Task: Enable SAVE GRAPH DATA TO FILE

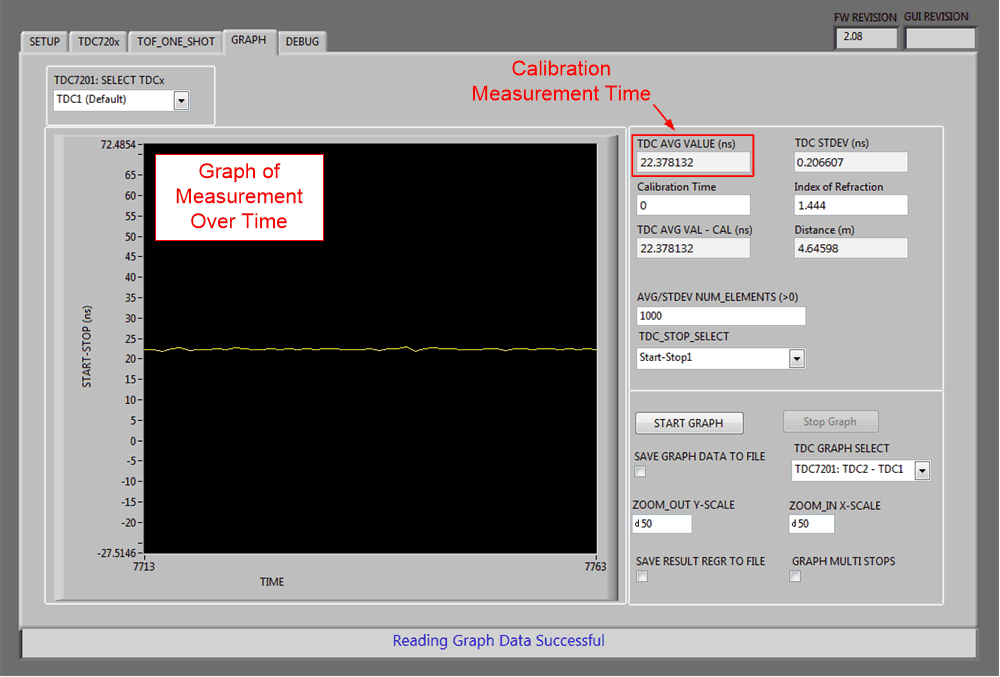Action: pos(641,470)
